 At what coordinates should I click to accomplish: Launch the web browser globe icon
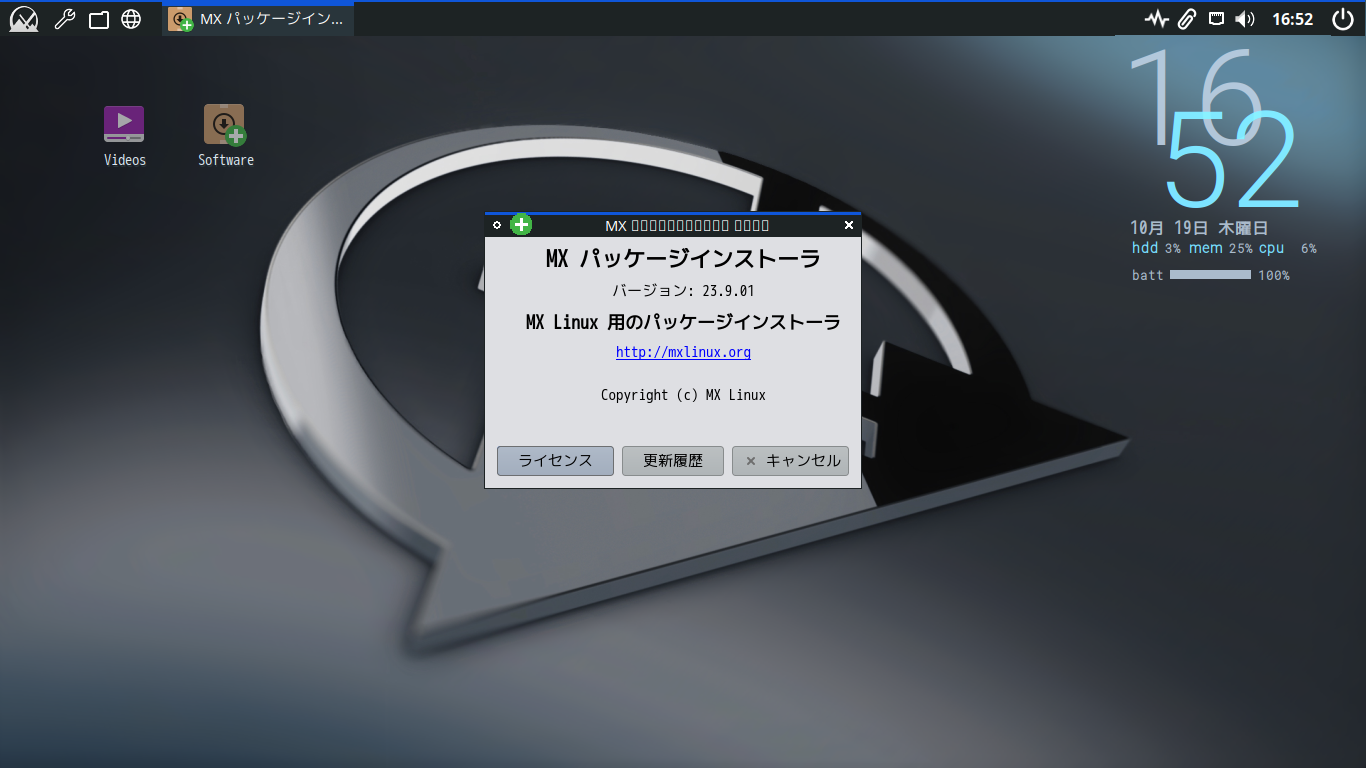[x=131, y=19]
